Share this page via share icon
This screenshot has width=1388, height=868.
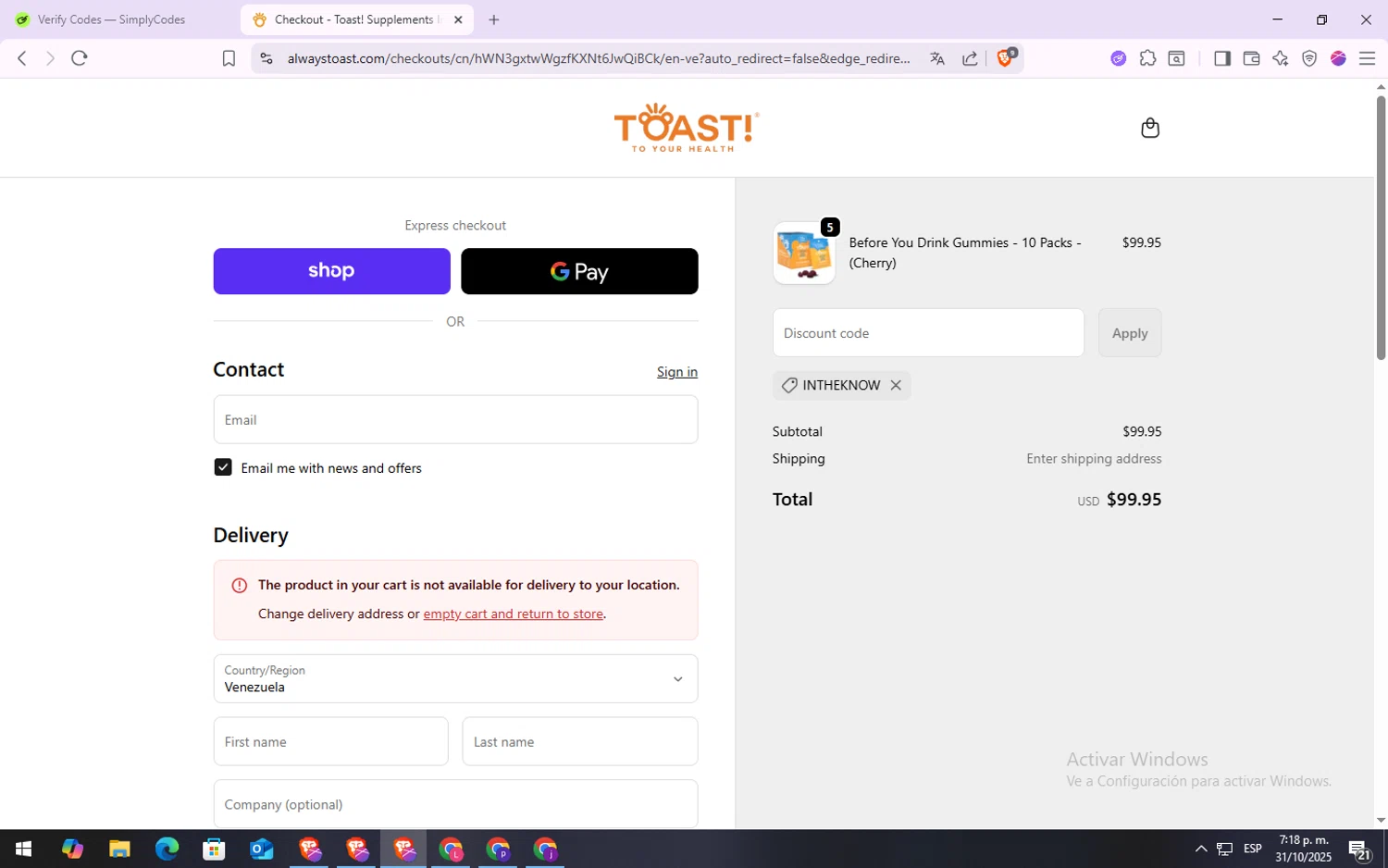970,58
